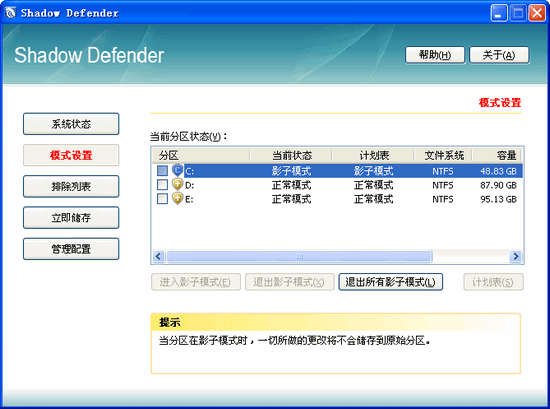Close the Shadow Defender window
Image resolution: width=550 pixels, height=409 pixels.
point(537,13)
